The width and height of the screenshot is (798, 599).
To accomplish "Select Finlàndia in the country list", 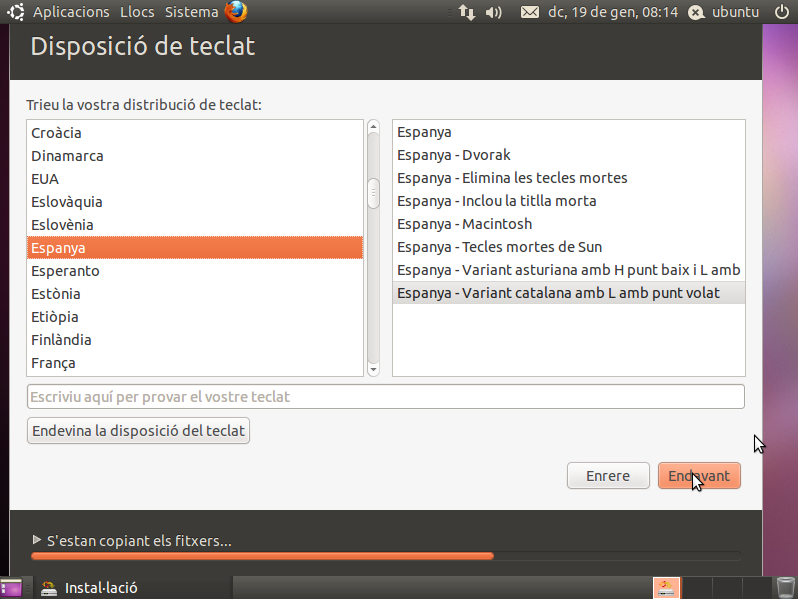I will pos(195,339).
